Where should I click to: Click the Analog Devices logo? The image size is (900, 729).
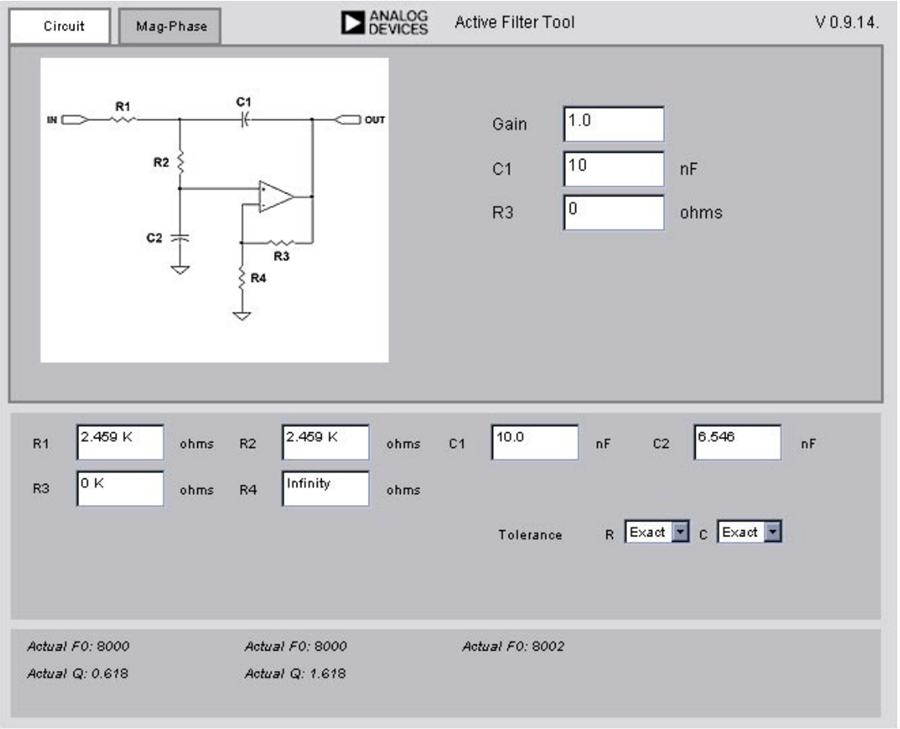click(x=384, y=23)
